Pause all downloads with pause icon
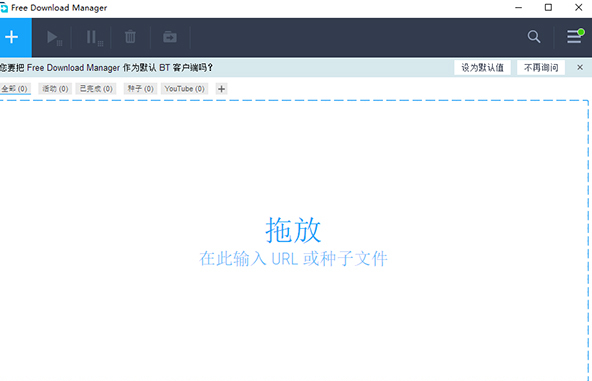 [x=94, y=37]
